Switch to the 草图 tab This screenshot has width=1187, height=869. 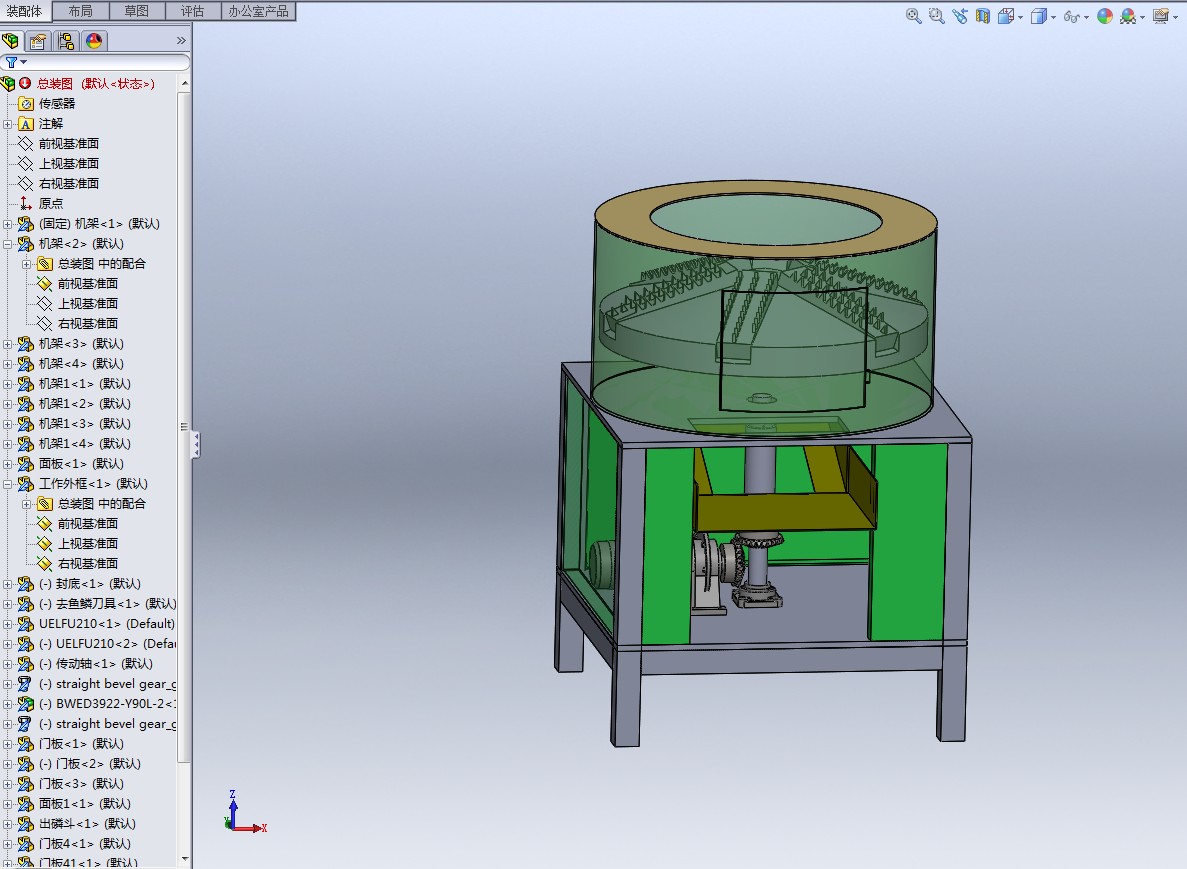[x=137, y=11]
